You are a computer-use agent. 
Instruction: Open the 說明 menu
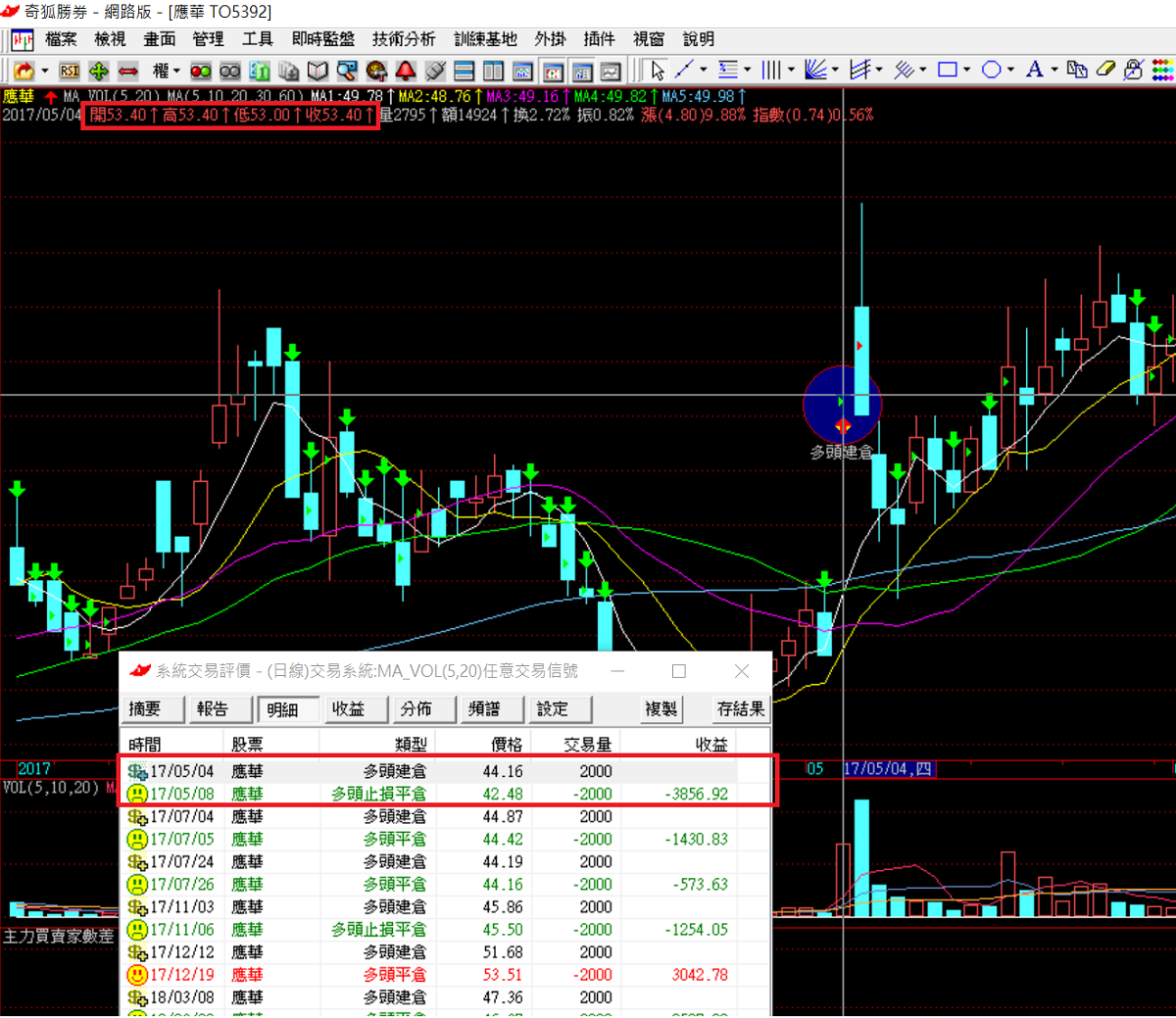click(x=699, y=39)
